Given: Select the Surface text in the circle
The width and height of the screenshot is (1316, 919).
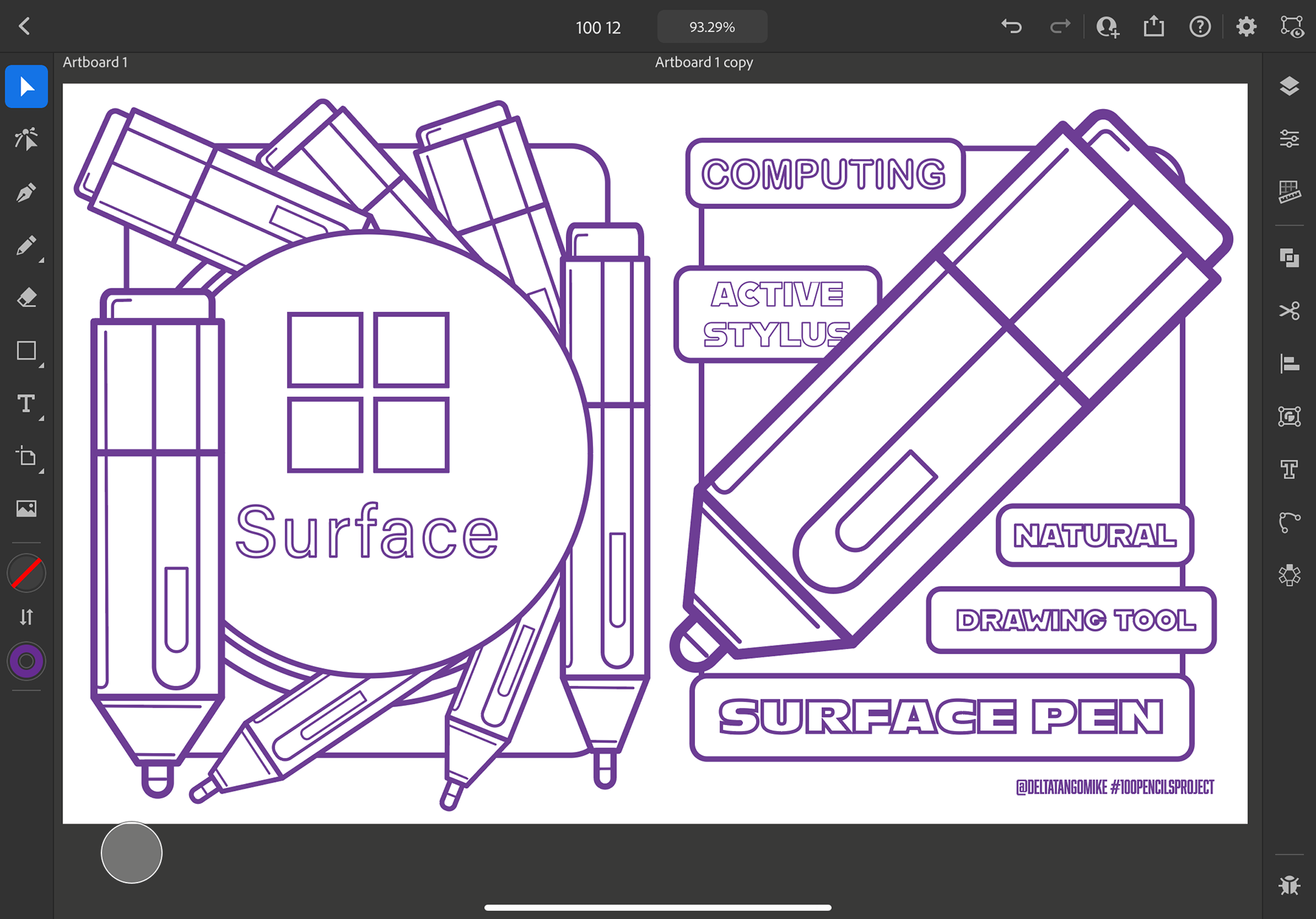Looking at the screenshot, I should [x=367, y=532].
